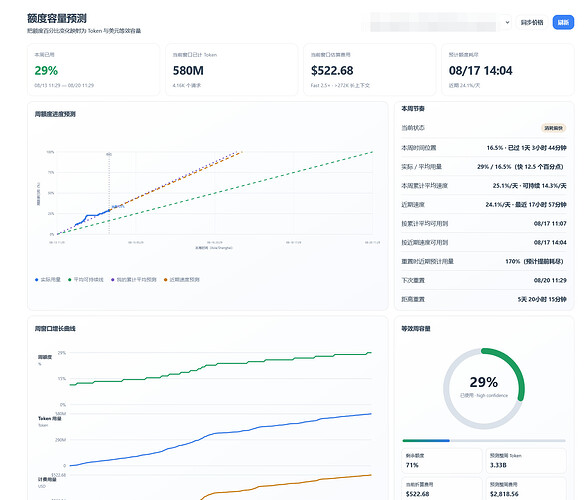Image resolution: width=585 pixels, height=500 pixels.
Task: Click the 29% donut gauge chart
Action: (484, 388)
